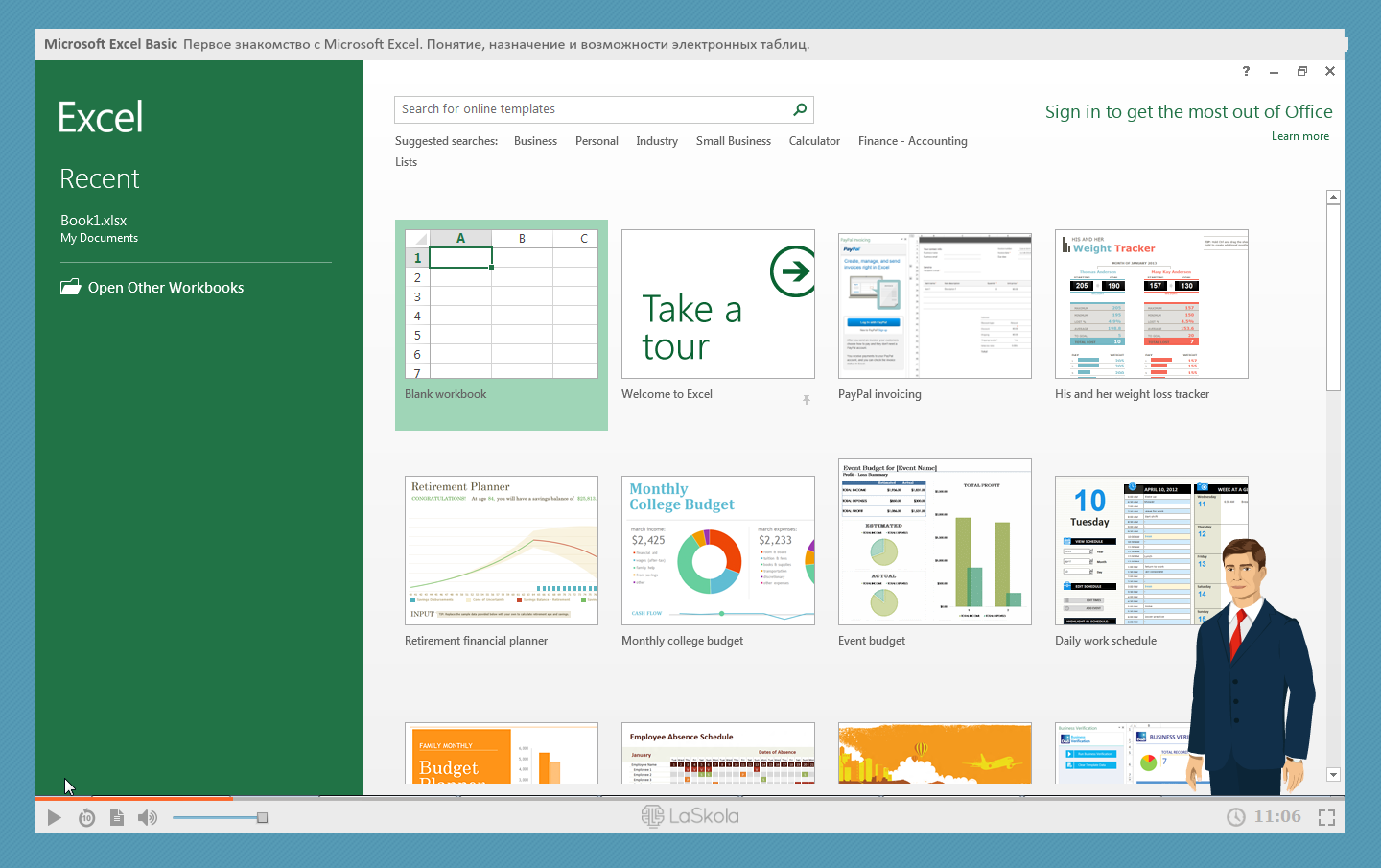Click the Open Other Workbooks folder icon

coord(71,287)
